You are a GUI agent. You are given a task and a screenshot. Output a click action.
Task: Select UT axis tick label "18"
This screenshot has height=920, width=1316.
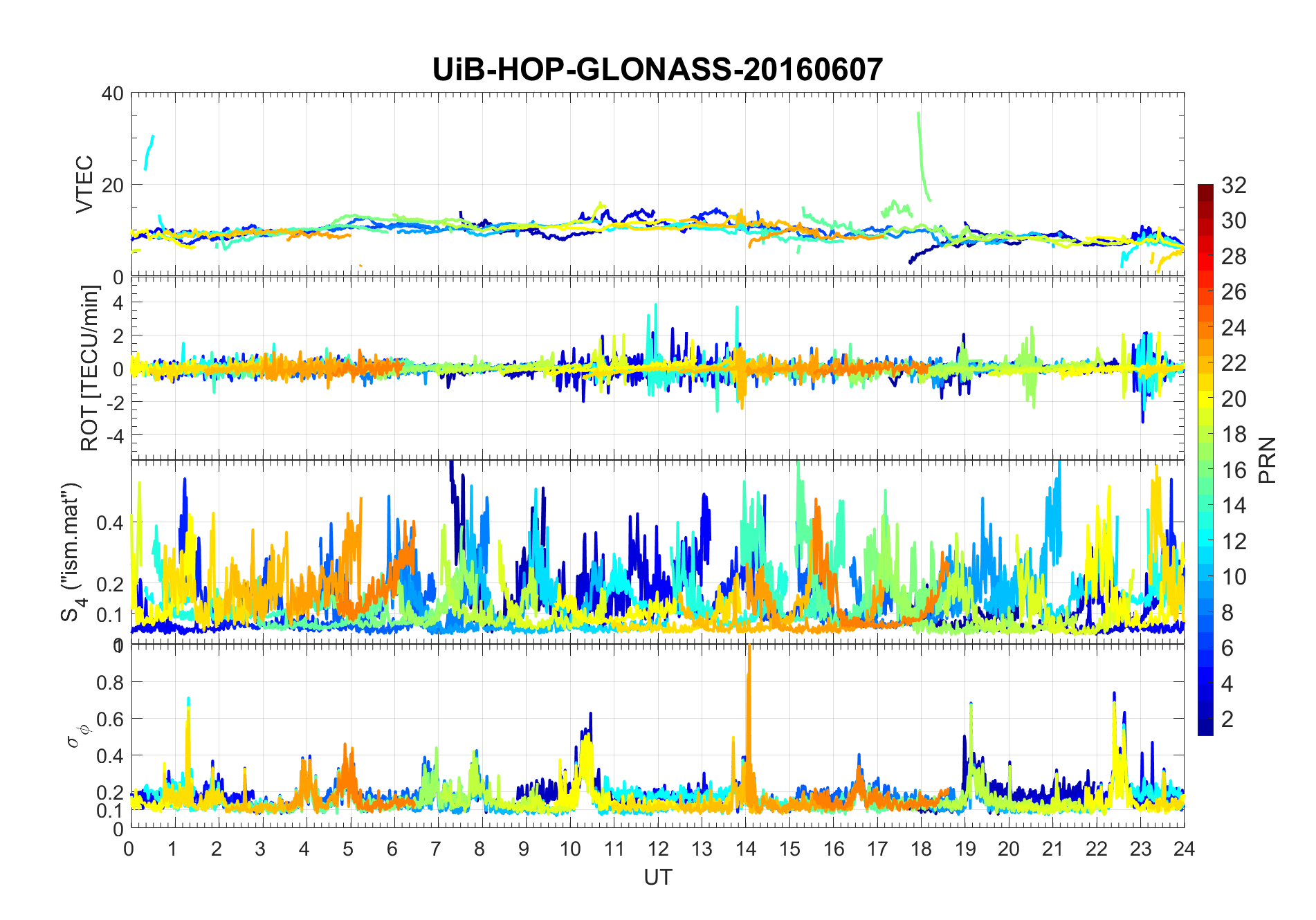(x=921, y=848)
